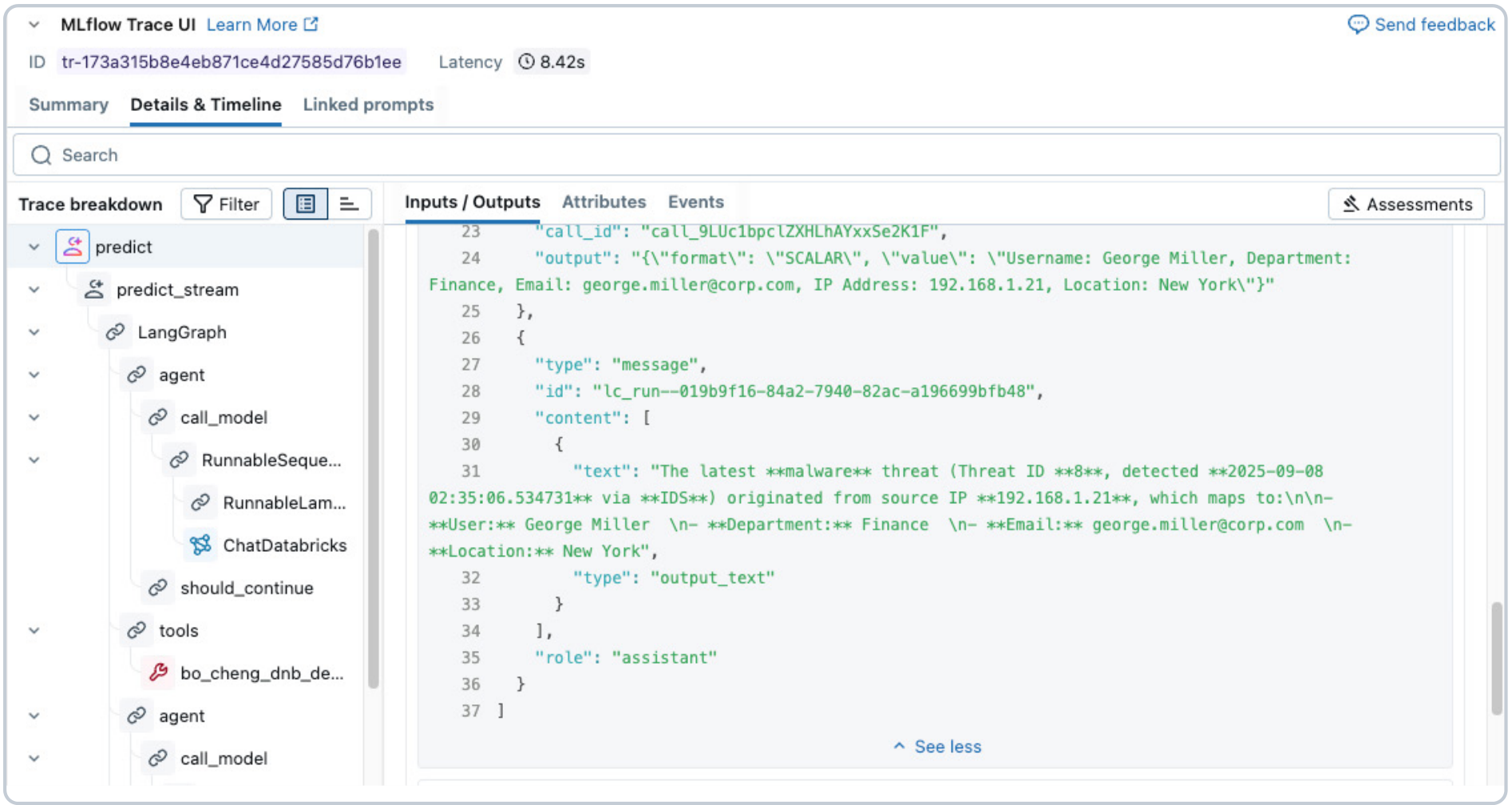Screen dimensions: 1512x805
Task: Collapse the RunnableSeque... span row
Action: (34, 460)
